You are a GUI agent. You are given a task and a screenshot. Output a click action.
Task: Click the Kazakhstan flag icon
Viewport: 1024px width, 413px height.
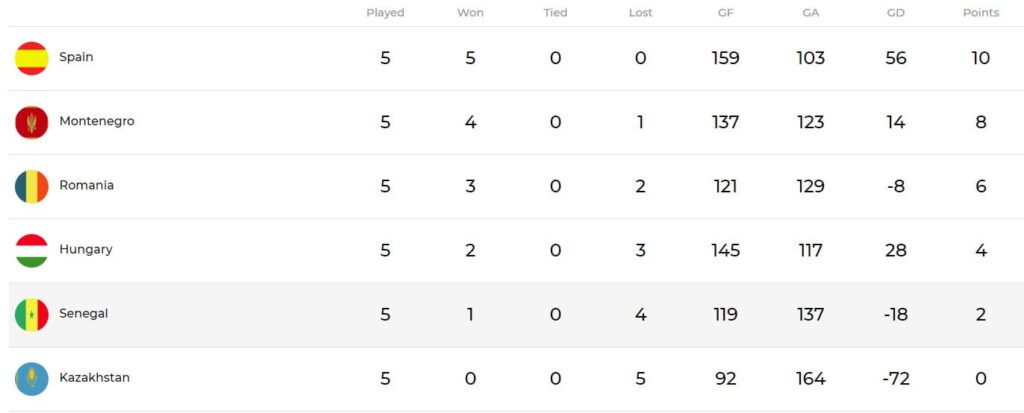pyautogui.click(x=32, y=378)
